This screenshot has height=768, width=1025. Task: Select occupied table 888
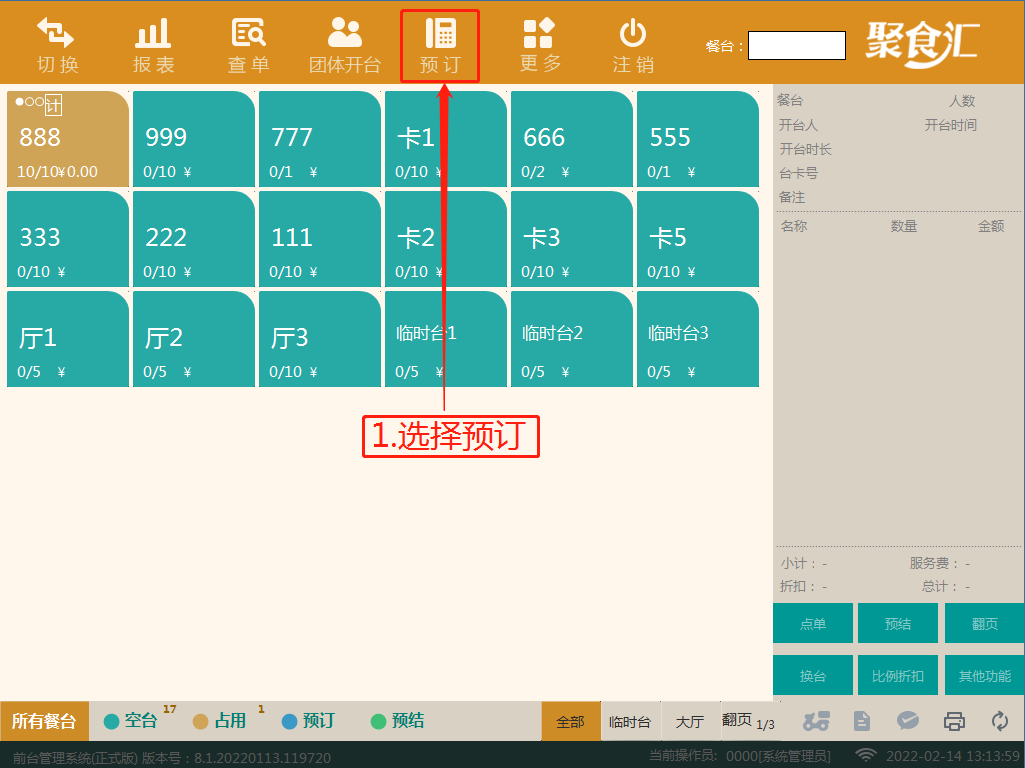coord(68,139)
